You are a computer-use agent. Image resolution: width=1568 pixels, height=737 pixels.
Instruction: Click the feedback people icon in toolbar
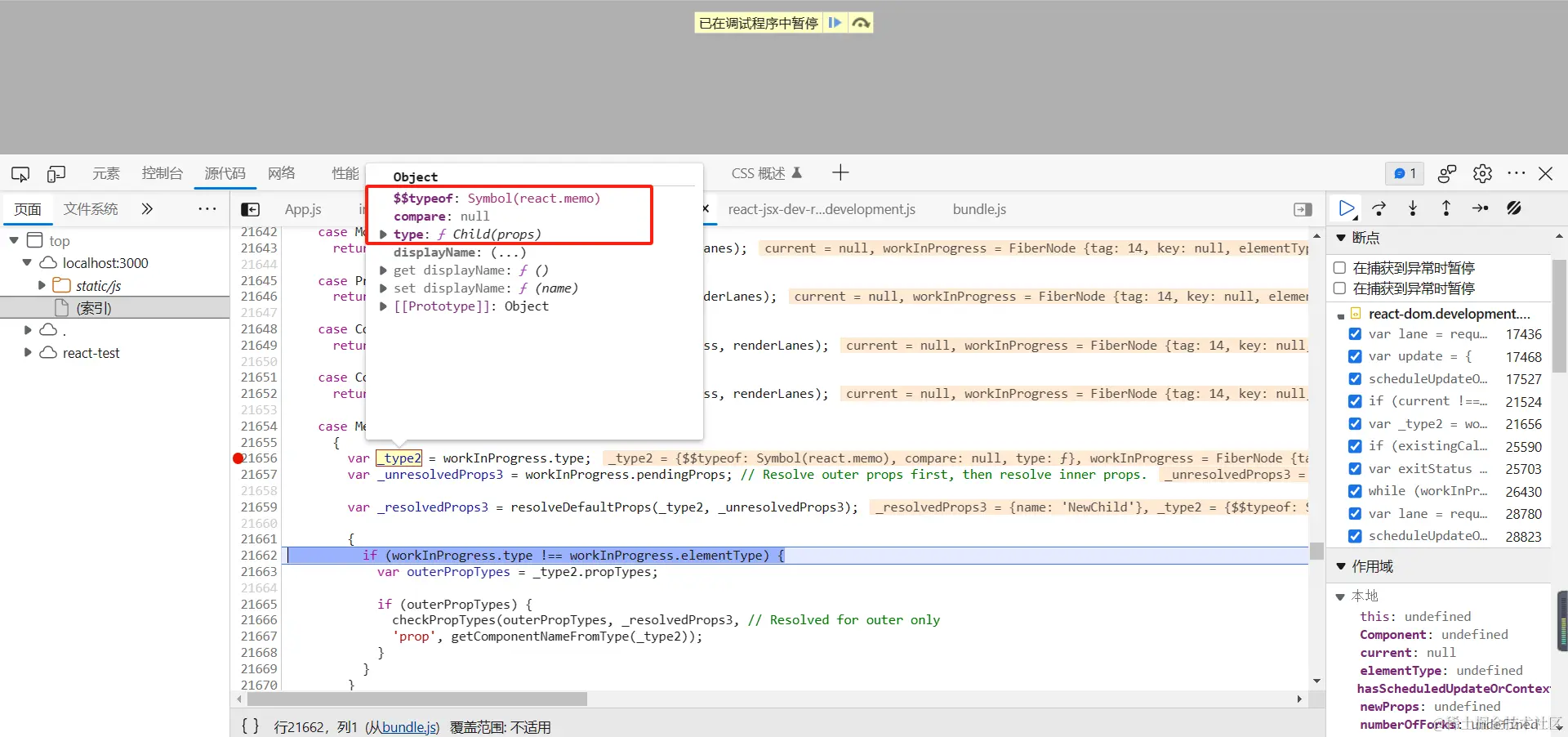pyautogui.click(x=1447, y=173)
